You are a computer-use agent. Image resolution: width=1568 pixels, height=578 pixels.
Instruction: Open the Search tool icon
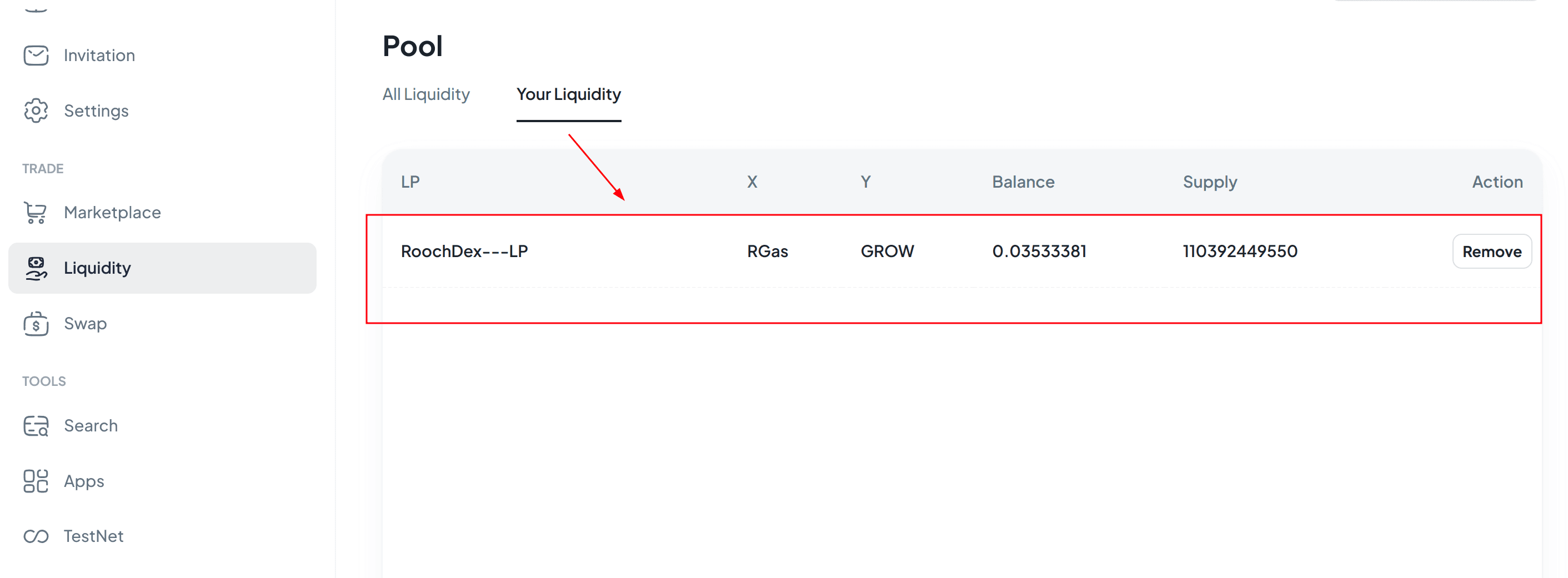click(x=36, y=426)
